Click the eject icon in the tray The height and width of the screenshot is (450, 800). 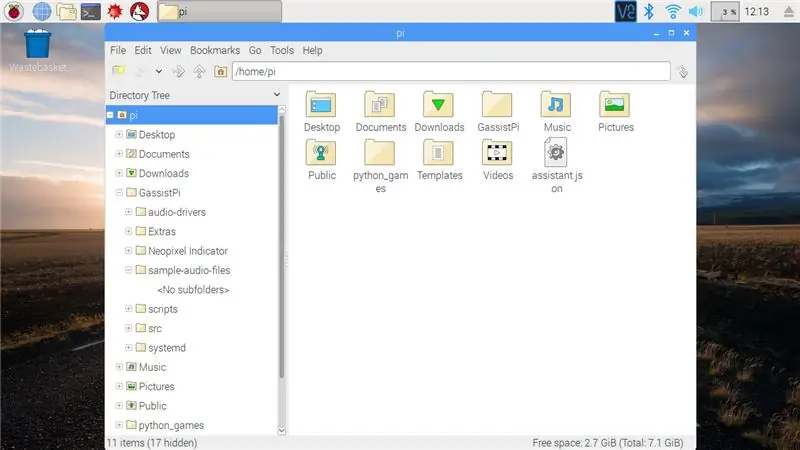pyautogui.click(x=788, y=12)
